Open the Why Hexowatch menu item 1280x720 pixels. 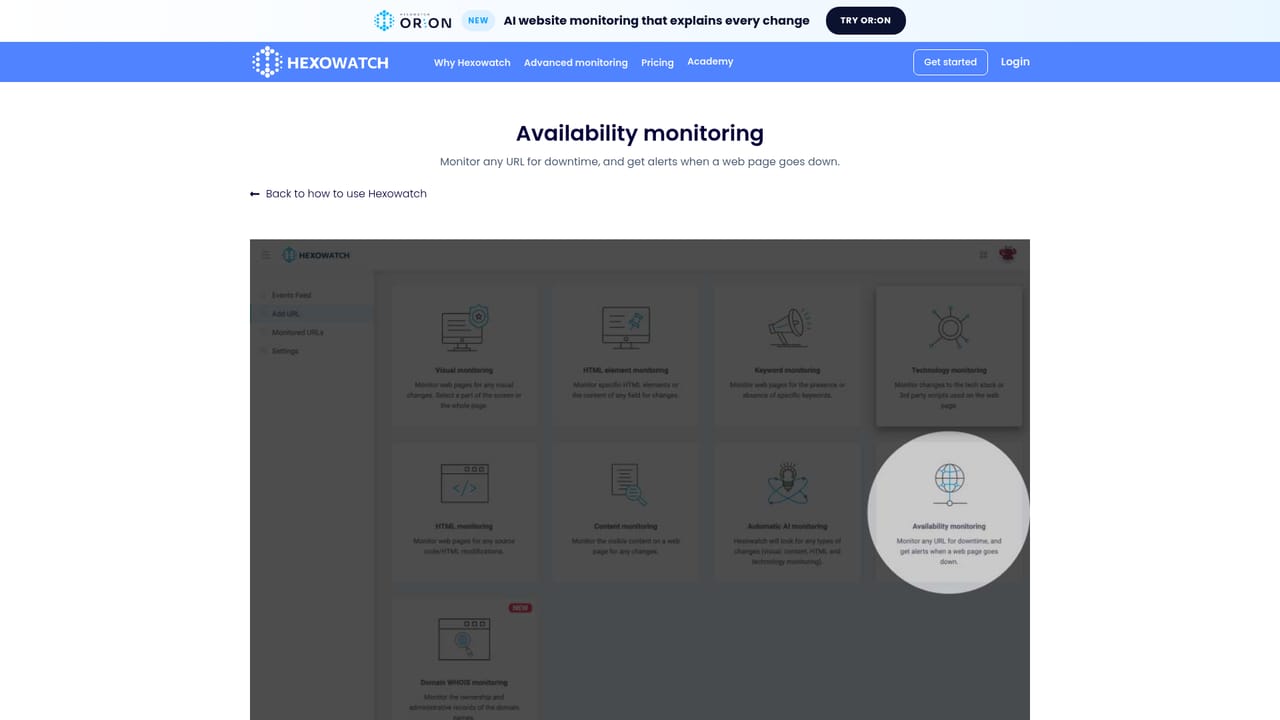pos(472,62)
